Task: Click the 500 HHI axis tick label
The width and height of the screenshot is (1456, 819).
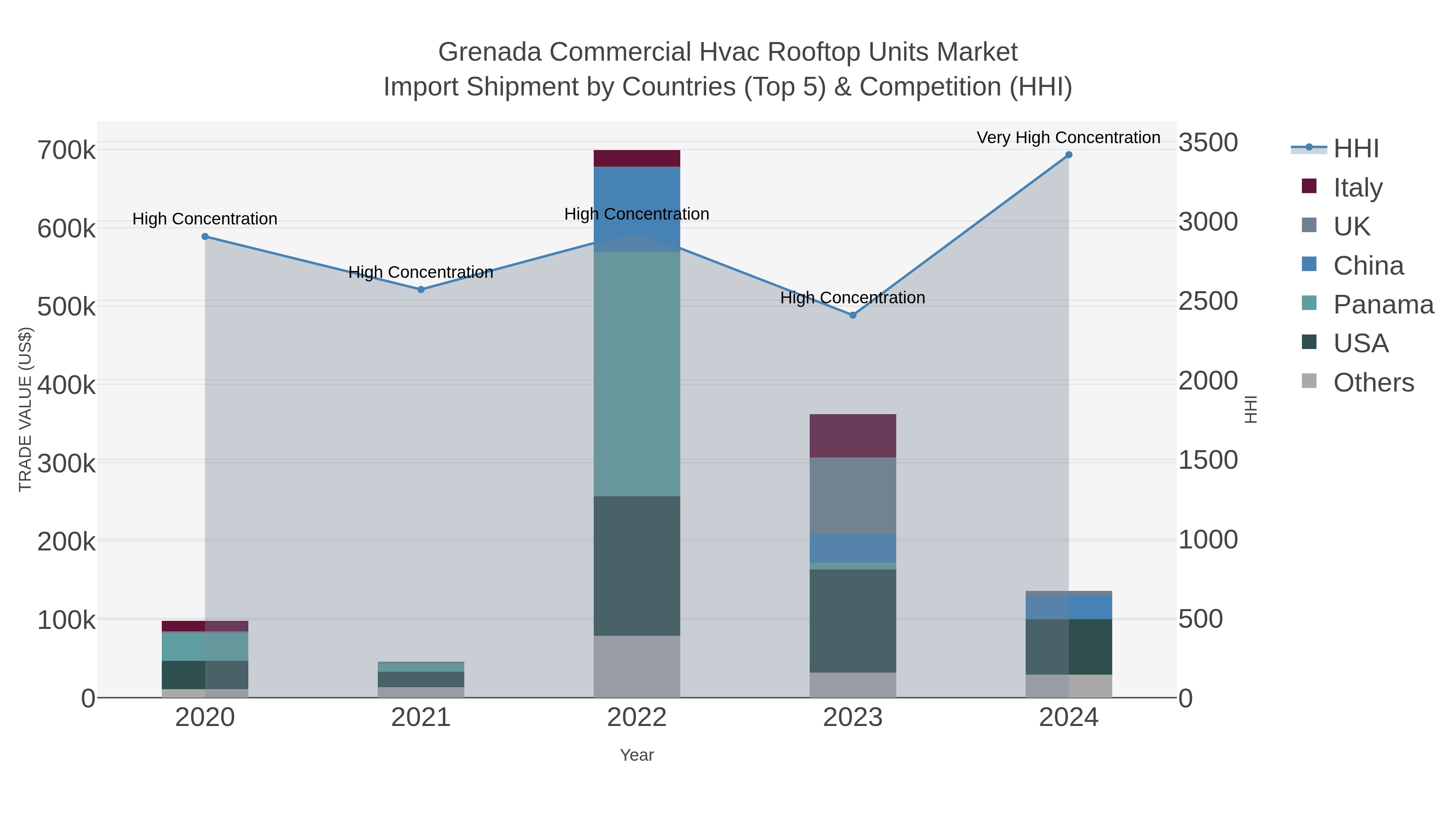Action: coord(1201,619)
